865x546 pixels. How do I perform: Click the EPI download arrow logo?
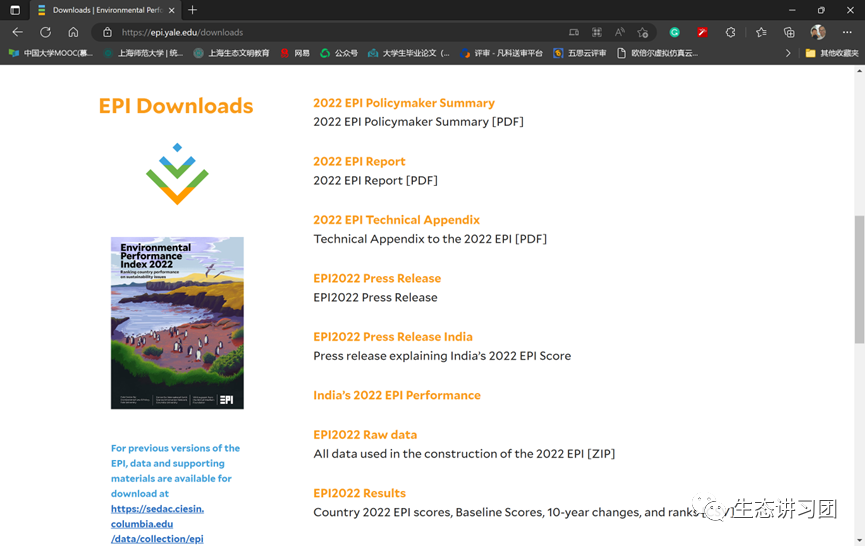(x=177, y=174)
